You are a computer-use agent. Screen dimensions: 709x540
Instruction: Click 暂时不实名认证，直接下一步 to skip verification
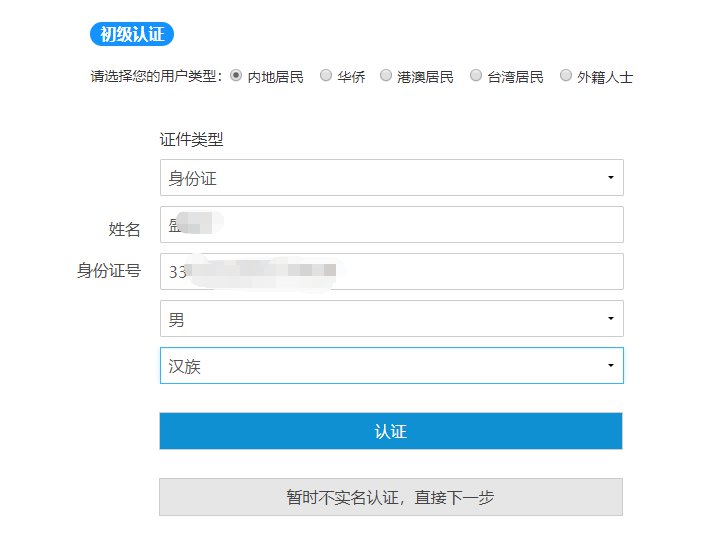pos(391,497)
